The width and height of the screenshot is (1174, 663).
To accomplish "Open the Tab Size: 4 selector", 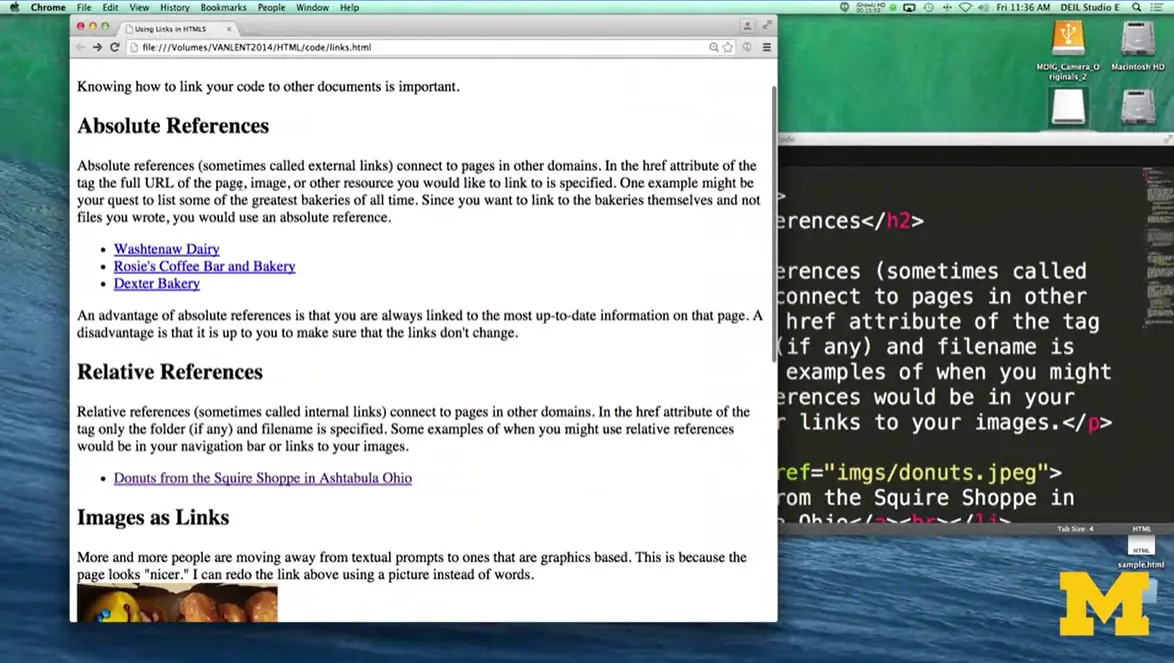I will 1076,529.
